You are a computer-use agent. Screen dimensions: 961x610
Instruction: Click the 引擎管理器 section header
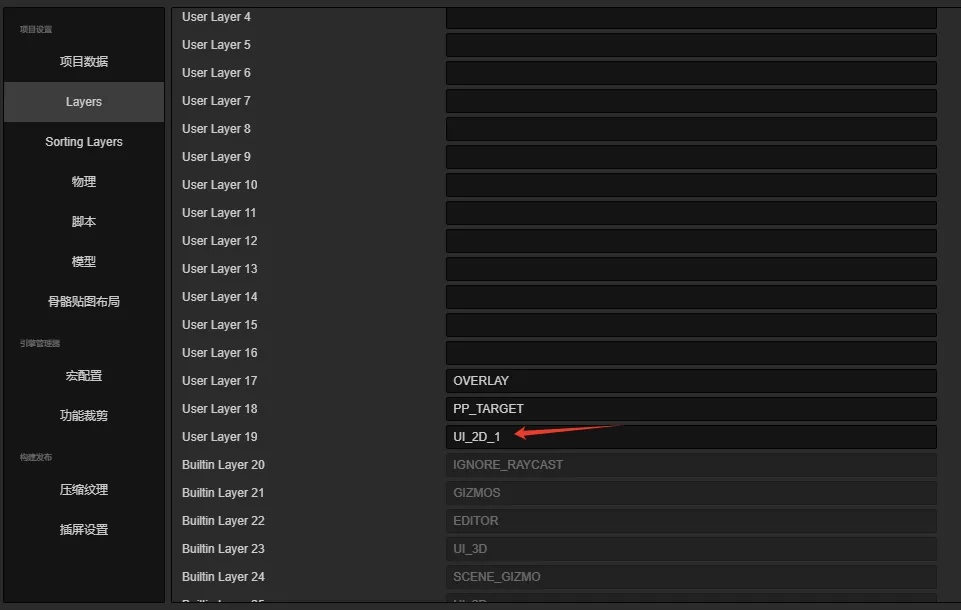point(40,343)
